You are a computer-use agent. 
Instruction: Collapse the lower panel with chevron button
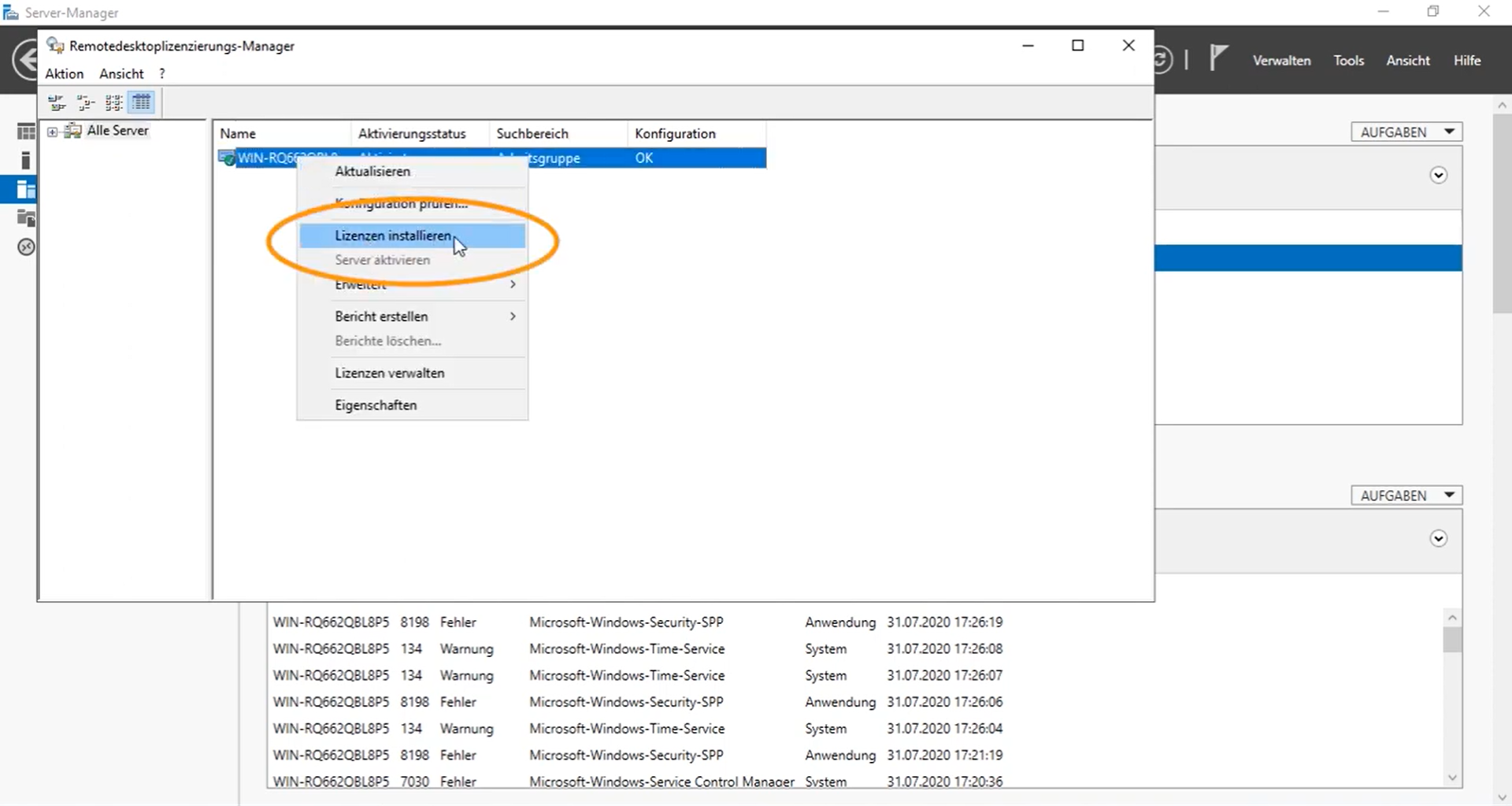pos(1438,539)
